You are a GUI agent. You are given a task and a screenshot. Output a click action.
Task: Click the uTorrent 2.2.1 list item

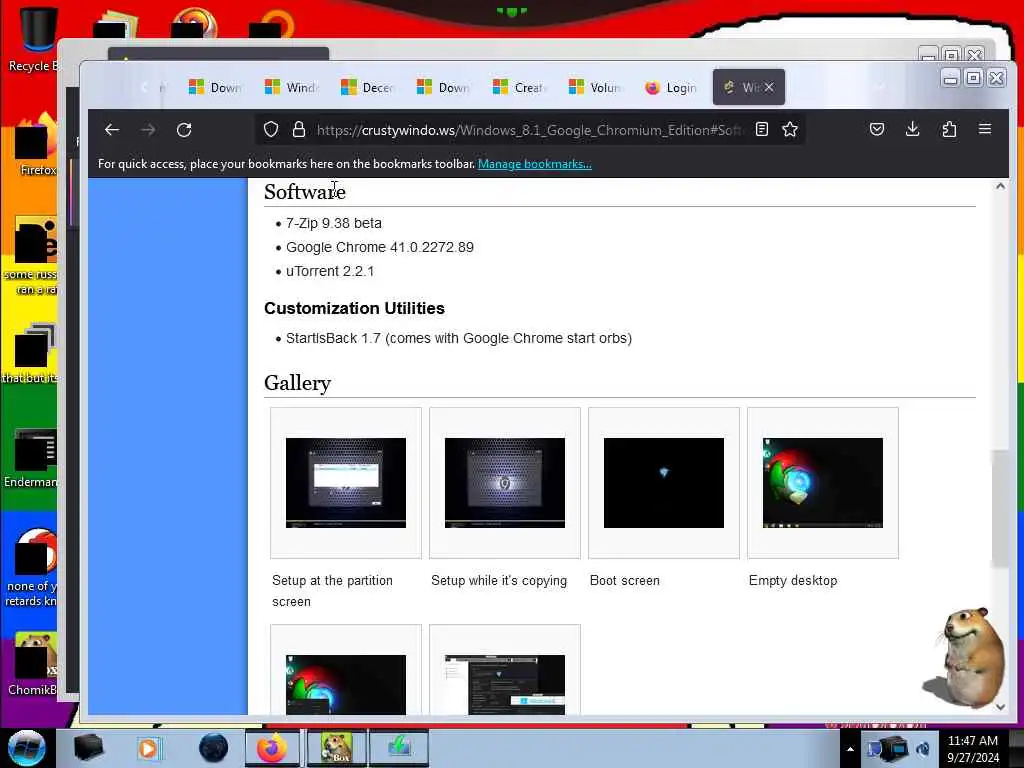[330, 271]
